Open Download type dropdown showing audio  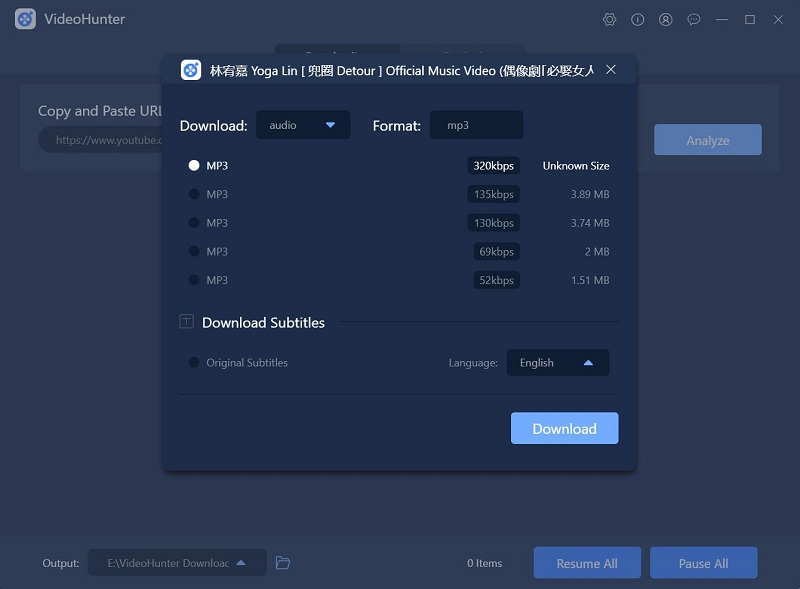[x=303, y=125]
